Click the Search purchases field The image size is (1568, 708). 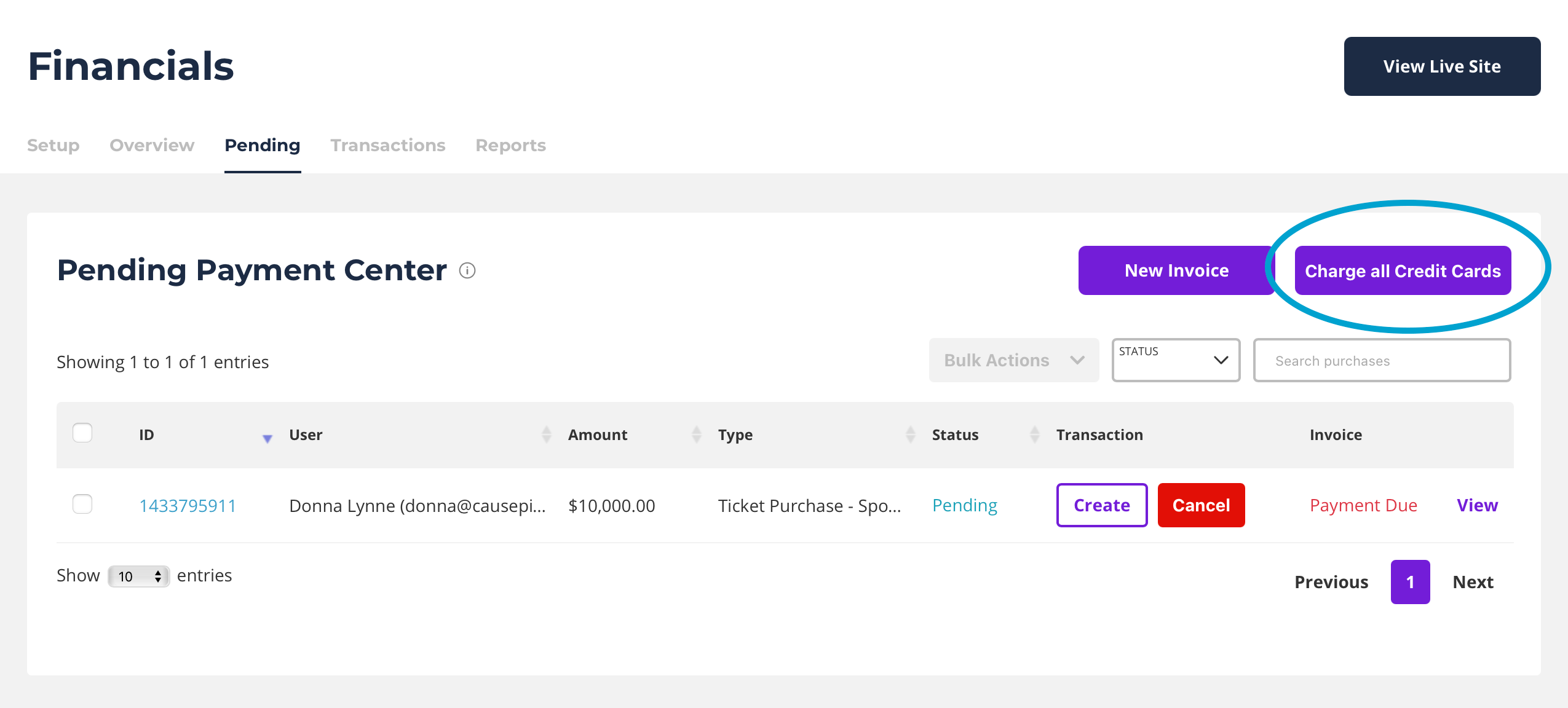click(x=1381, y=361)
